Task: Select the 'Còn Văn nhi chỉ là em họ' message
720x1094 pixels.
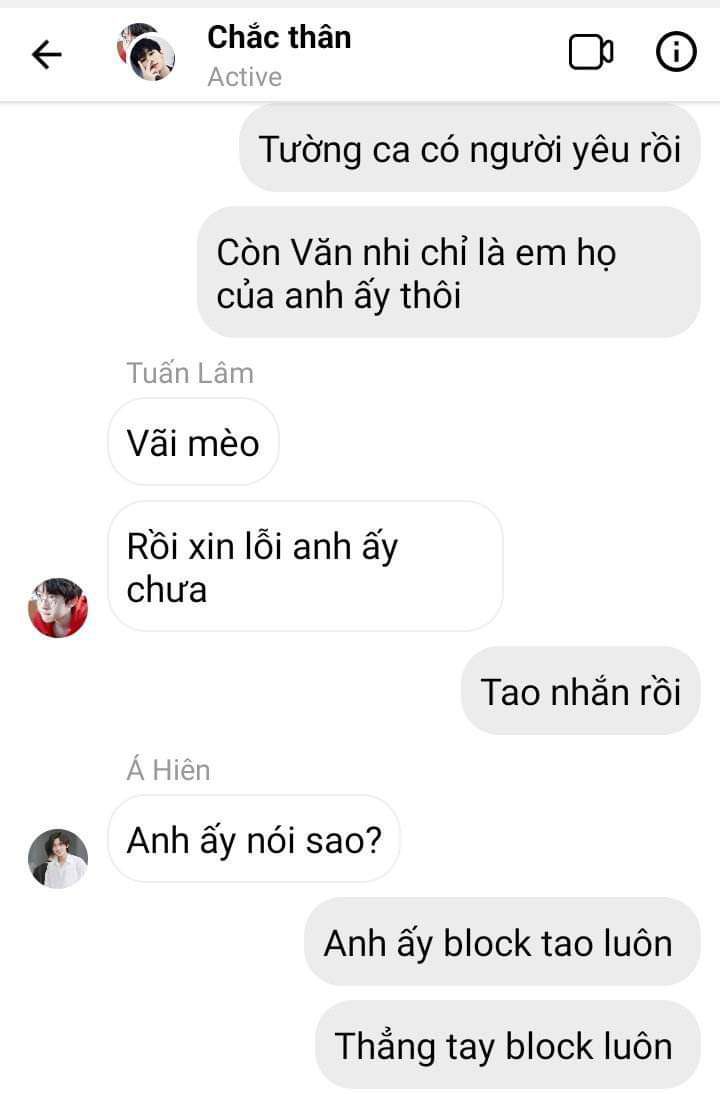Action: coord(449,273)
